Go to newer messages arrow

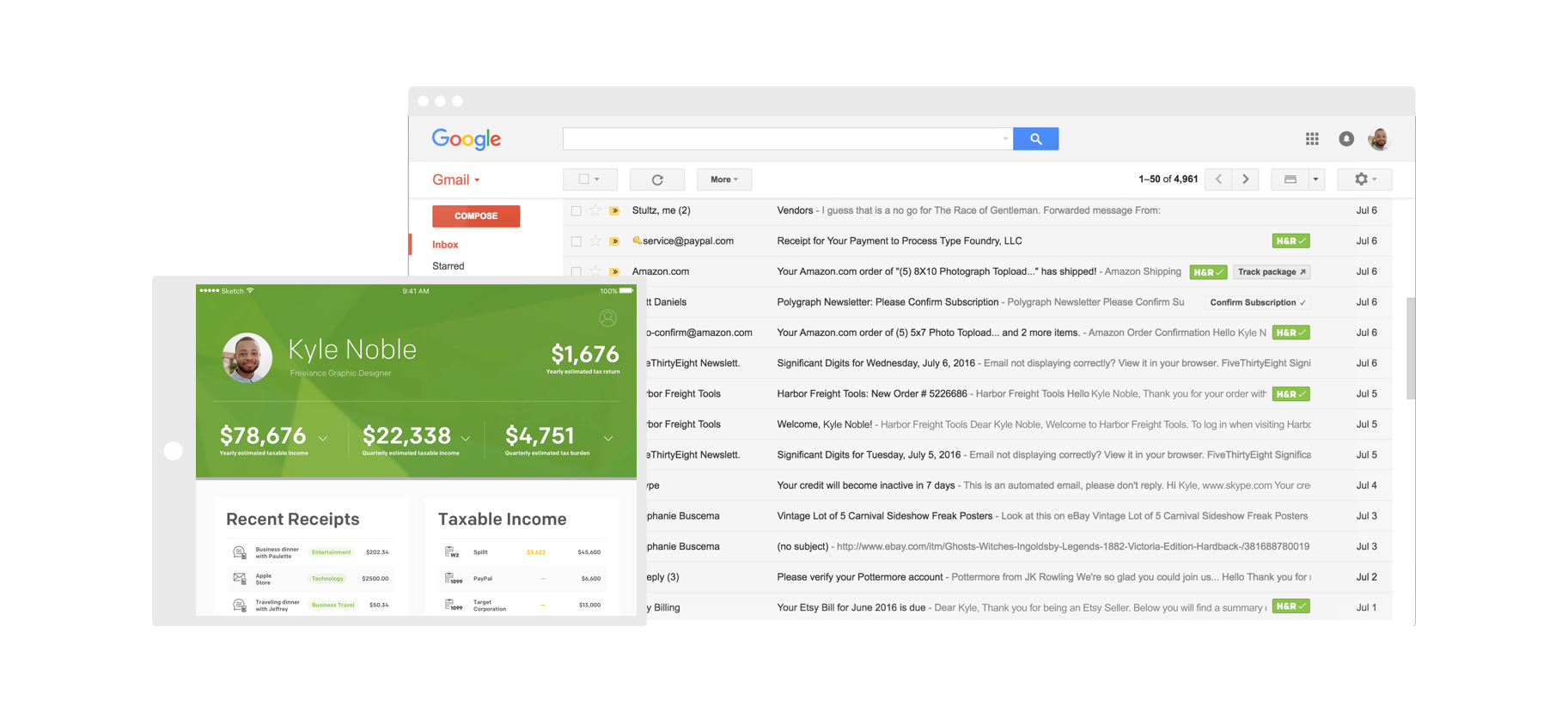tap(1218, 180)
